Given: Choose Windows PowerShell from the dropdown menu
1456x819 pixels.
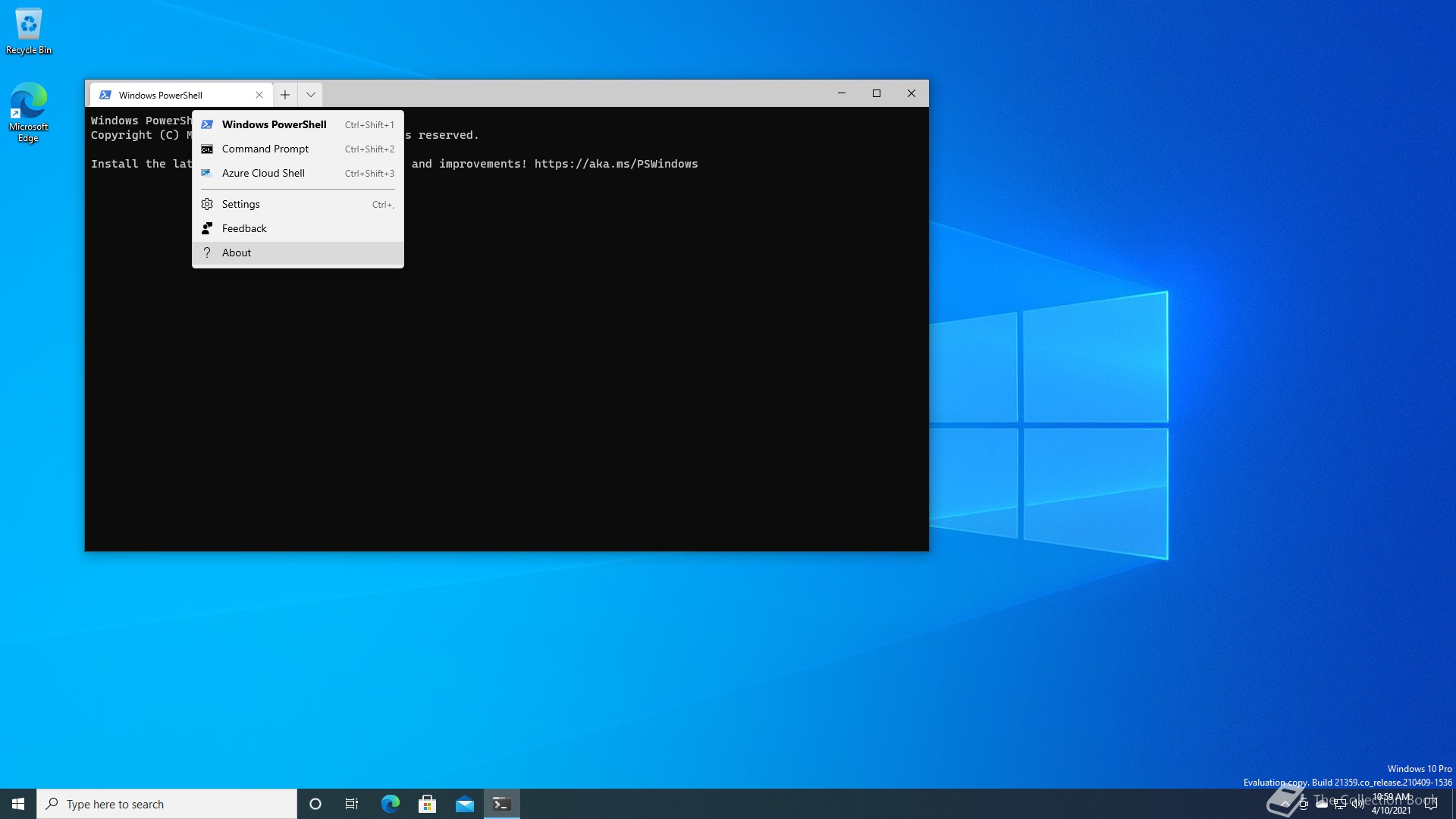Looking at the screenshot, I should (298, 124).
